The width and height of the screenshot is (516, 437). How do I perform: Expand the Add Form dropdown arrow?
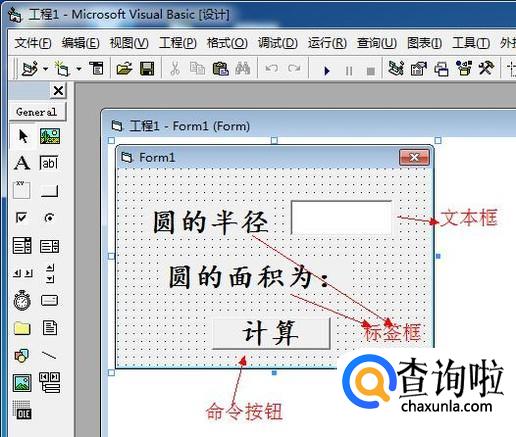[79, 69]
